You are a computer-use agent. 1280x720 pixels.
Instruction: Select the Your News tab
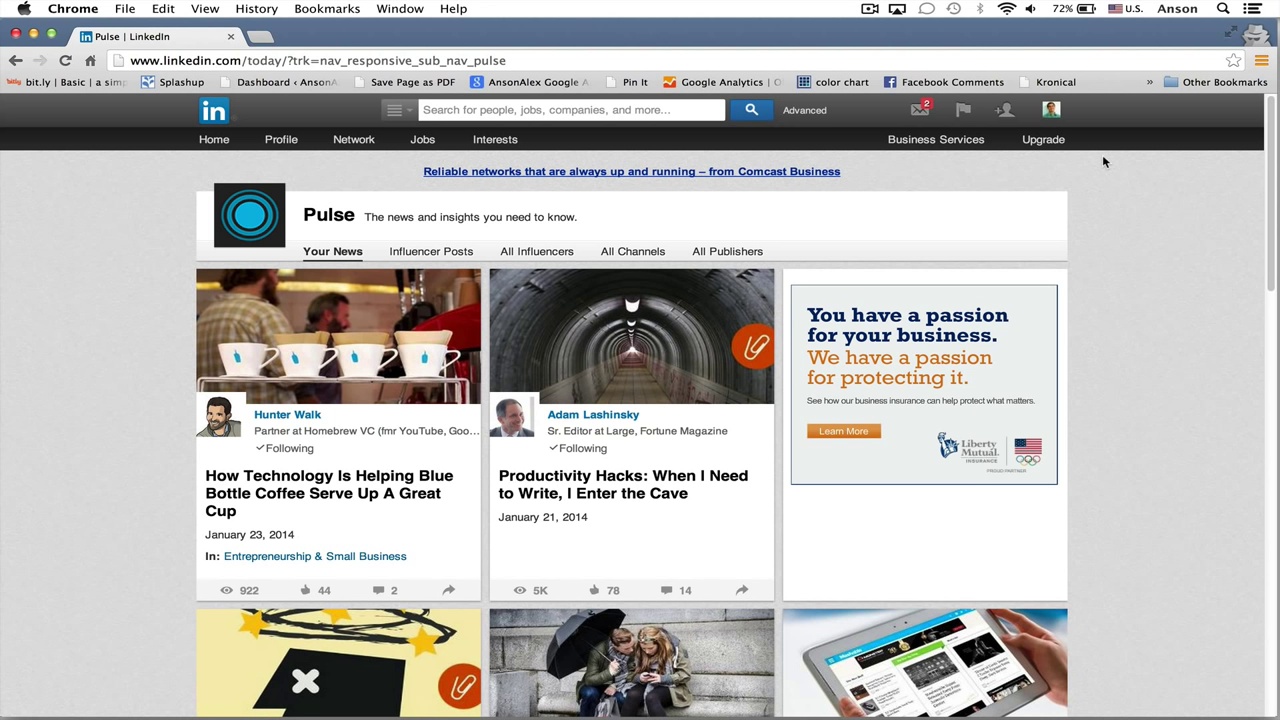click(333, 251)
